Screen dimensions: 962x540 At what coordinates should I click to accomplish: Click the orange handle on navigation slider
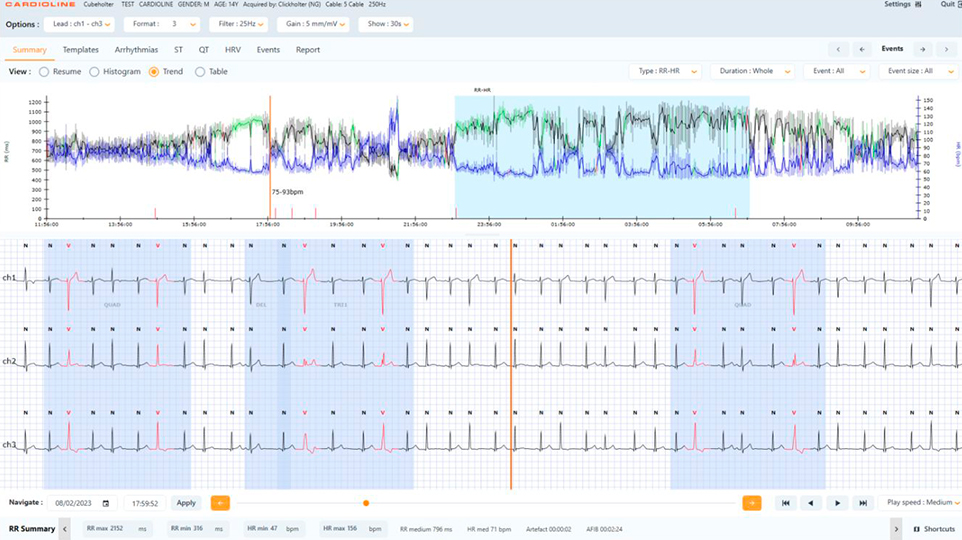[x=366, y=503]
